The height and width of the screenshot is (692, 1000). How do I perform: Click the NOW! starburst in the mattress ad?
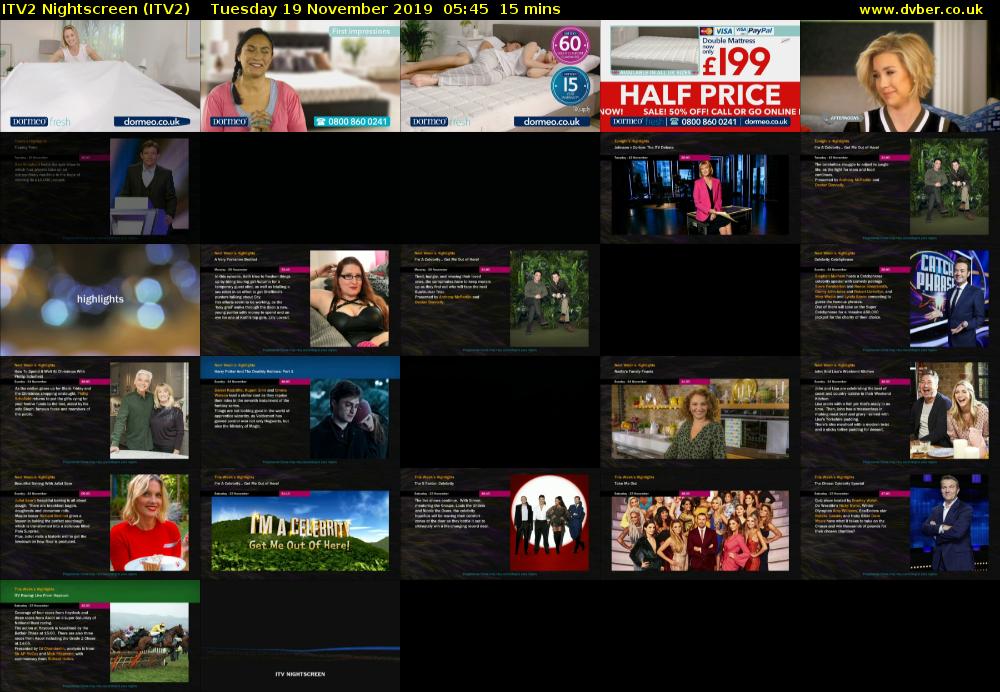610,110
